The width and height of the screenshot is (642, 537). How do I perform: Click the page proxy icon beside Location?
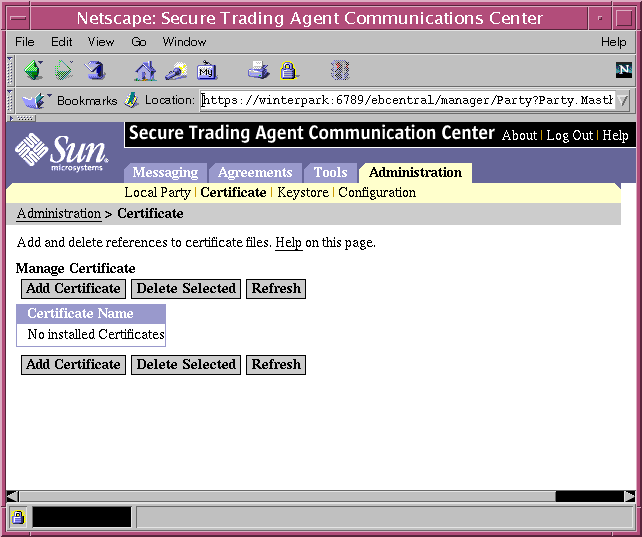click(x=132, y=100)
